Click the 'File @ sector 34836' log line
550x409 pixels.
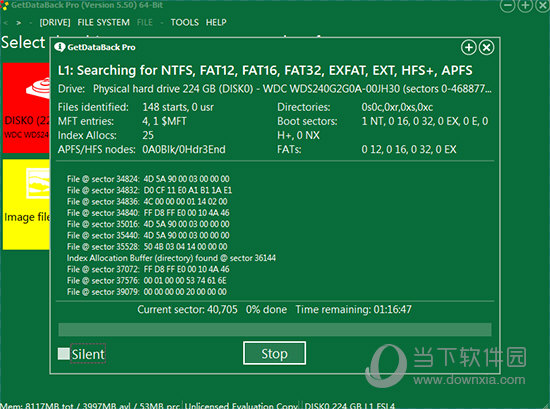(x=147, y=201)
